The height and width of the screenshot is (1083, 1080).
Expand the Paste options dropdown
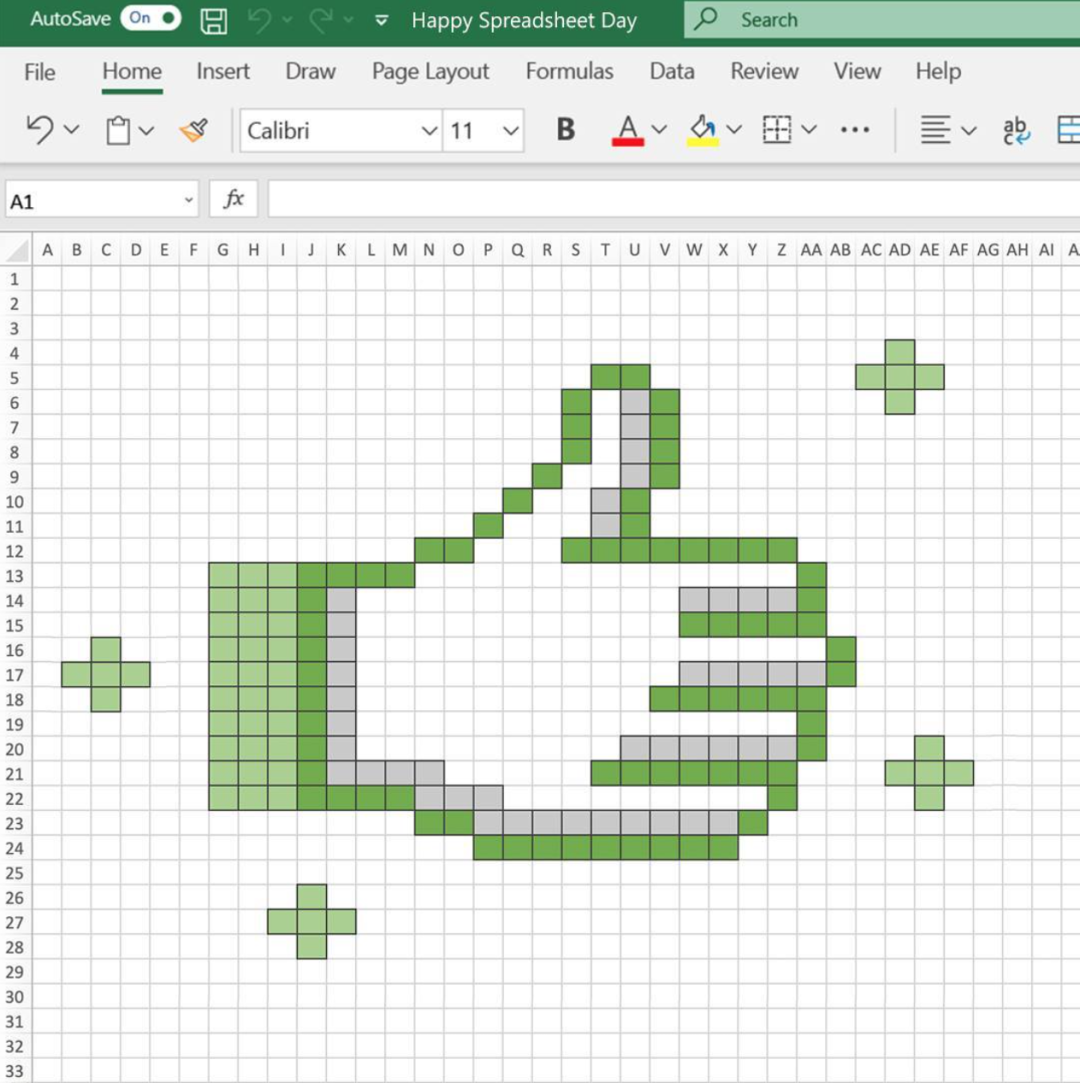146,130
